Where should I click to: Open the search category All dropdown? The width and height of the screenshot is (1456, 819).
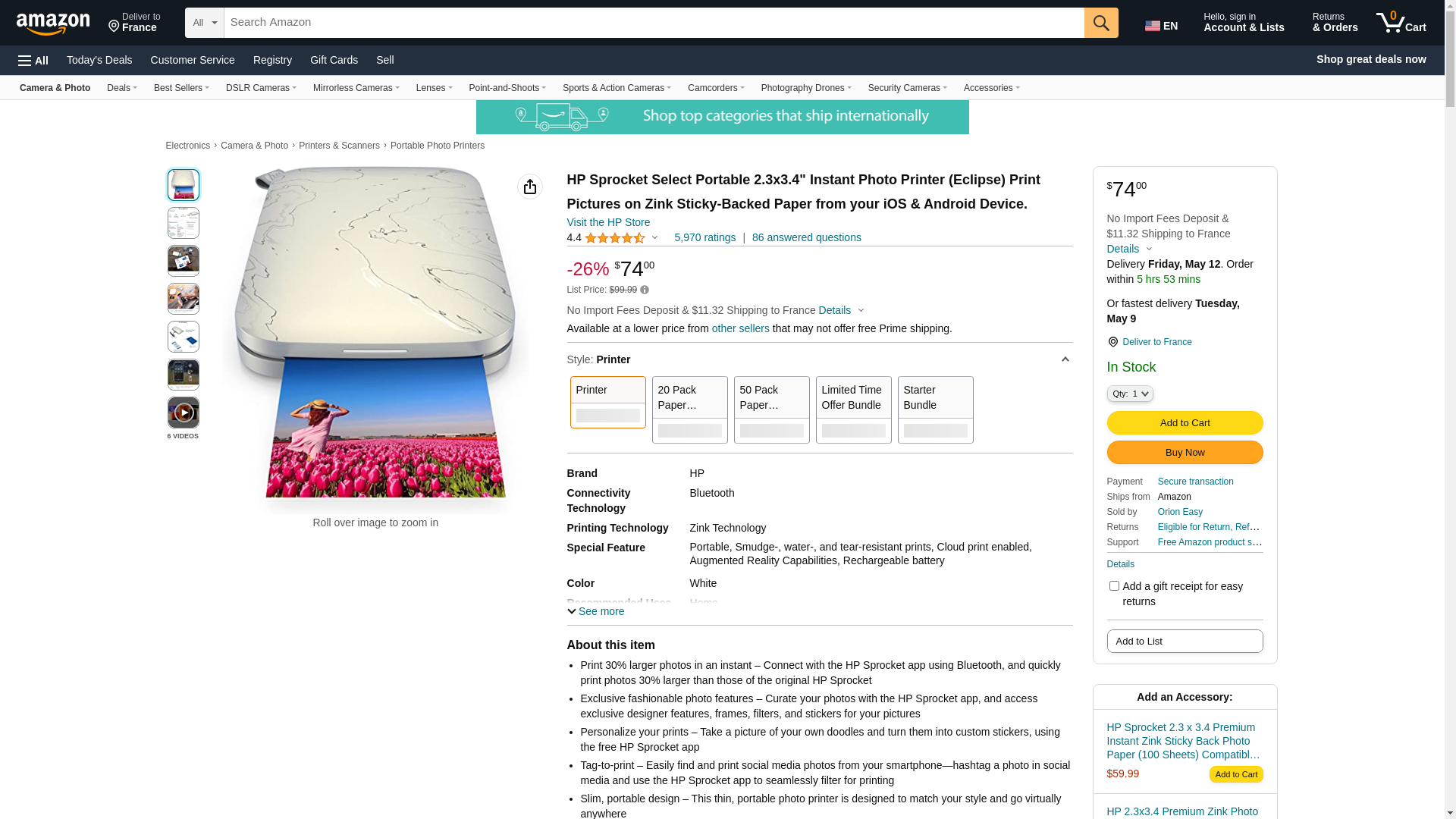coord(205,23)
